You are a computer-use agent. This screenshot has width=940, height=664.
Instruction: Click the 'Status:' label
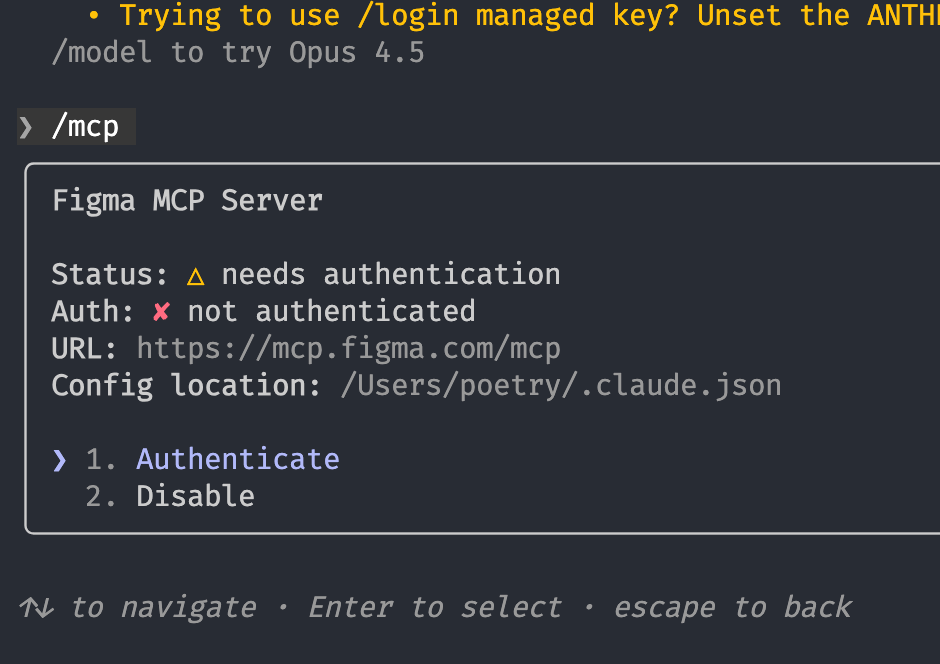click(110, 275)
